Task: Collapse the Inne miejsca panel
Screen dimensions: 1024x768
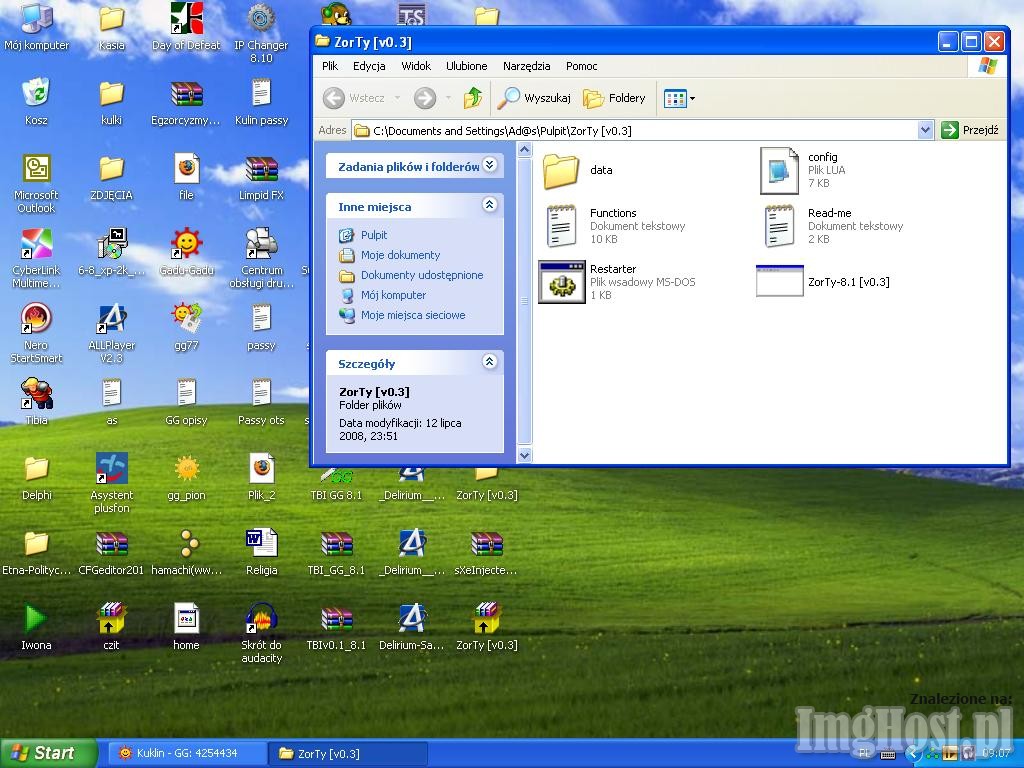Action: click(x=489, y=205)
